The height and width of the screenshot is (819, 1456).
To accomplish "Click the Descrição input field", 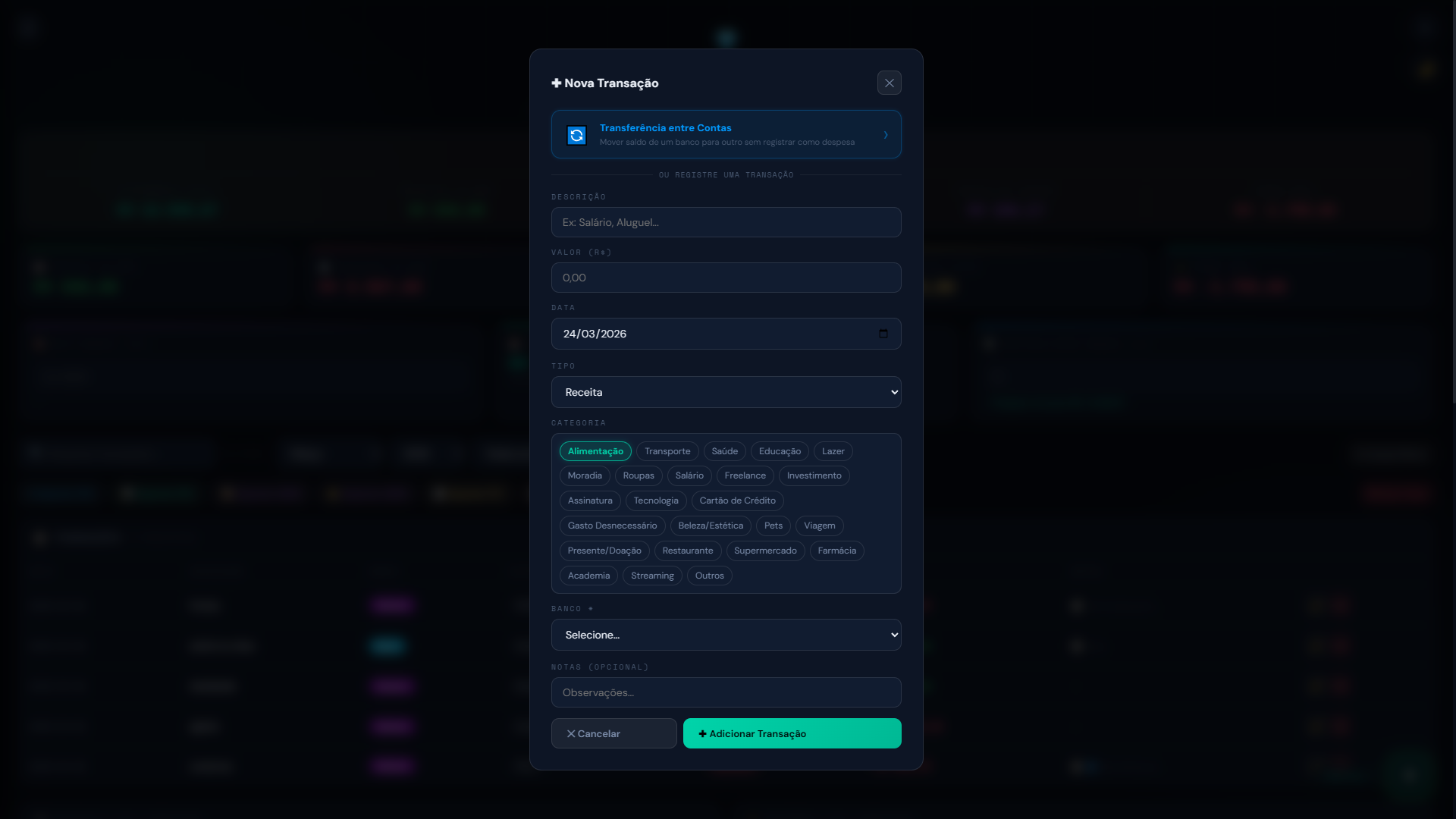I will point(726,222).
